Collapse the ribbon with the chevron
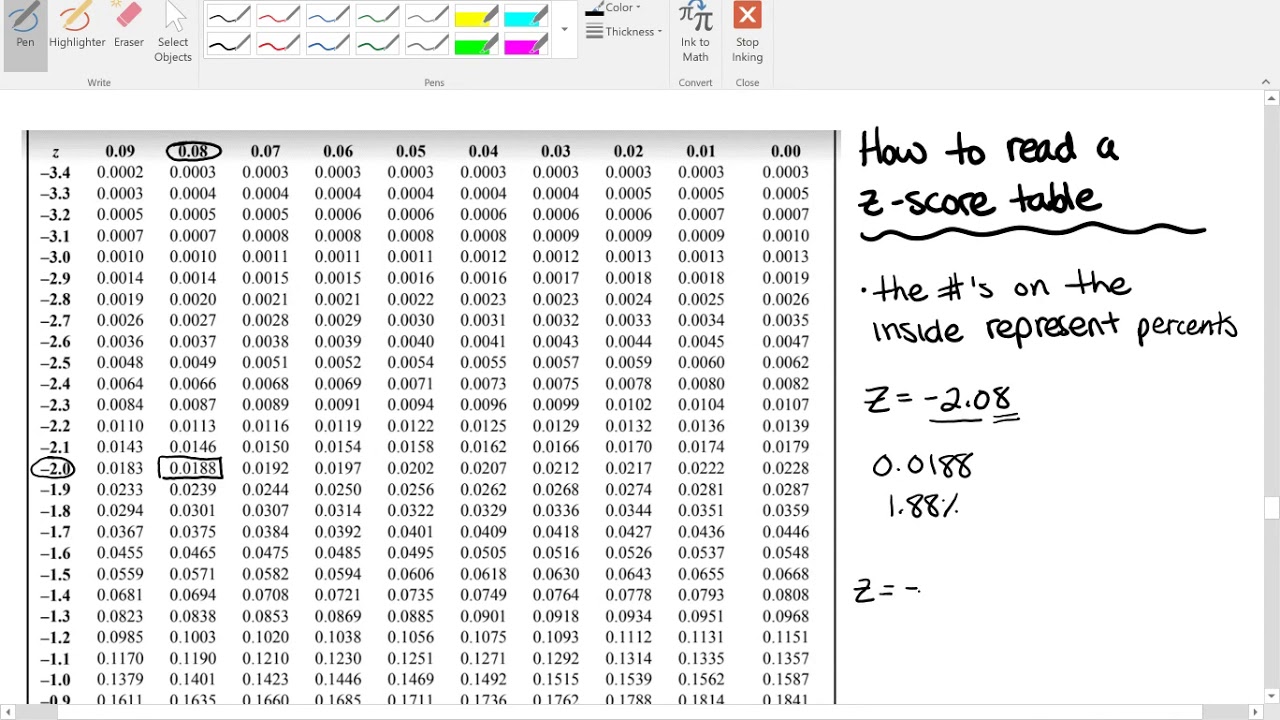The height and width of the screenshot is (720, 1280). click(x=1265, y=82)
